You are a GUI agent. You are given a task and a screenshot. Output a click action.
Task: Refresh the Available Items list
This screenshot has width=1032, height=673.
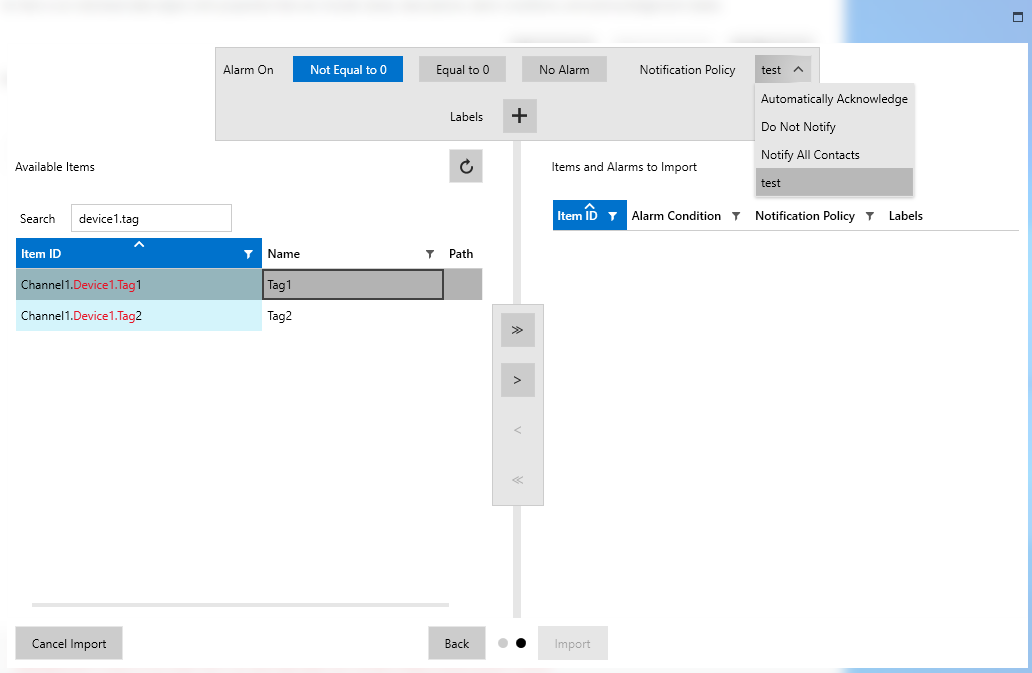coord(466,166)
